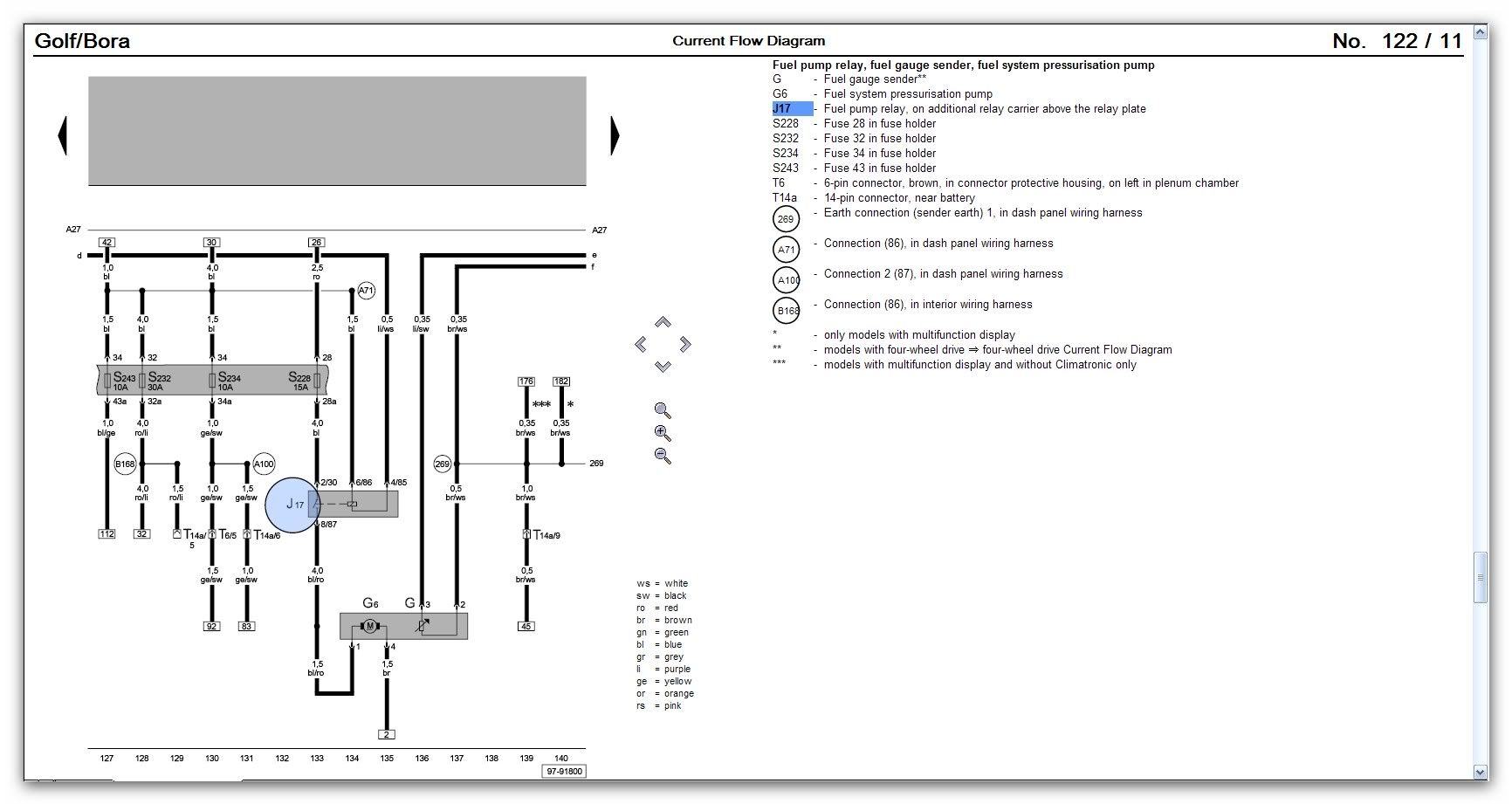Select the A71 connection symbol in legend

[786, 249]
